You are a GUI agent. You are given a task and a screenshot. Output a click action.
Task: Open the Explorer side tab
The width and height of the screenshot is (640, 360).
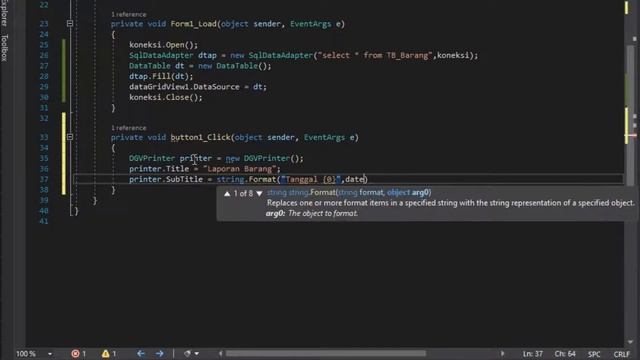point(4,13)
